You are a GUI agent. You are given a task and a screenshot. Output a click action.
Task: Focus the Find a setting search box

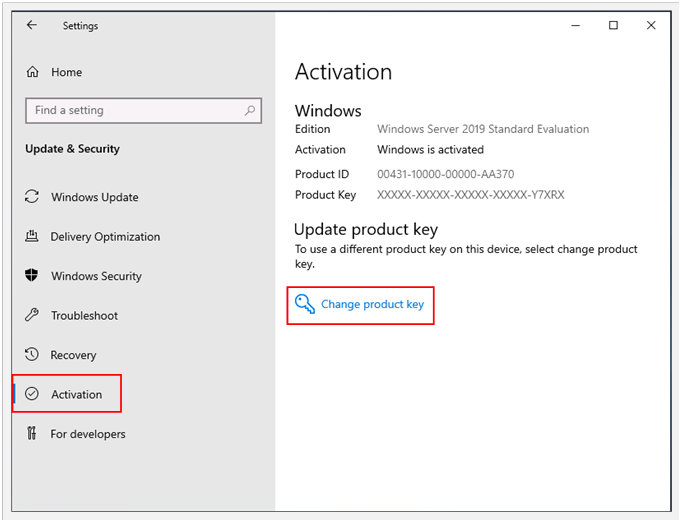[x=144, y=111]
